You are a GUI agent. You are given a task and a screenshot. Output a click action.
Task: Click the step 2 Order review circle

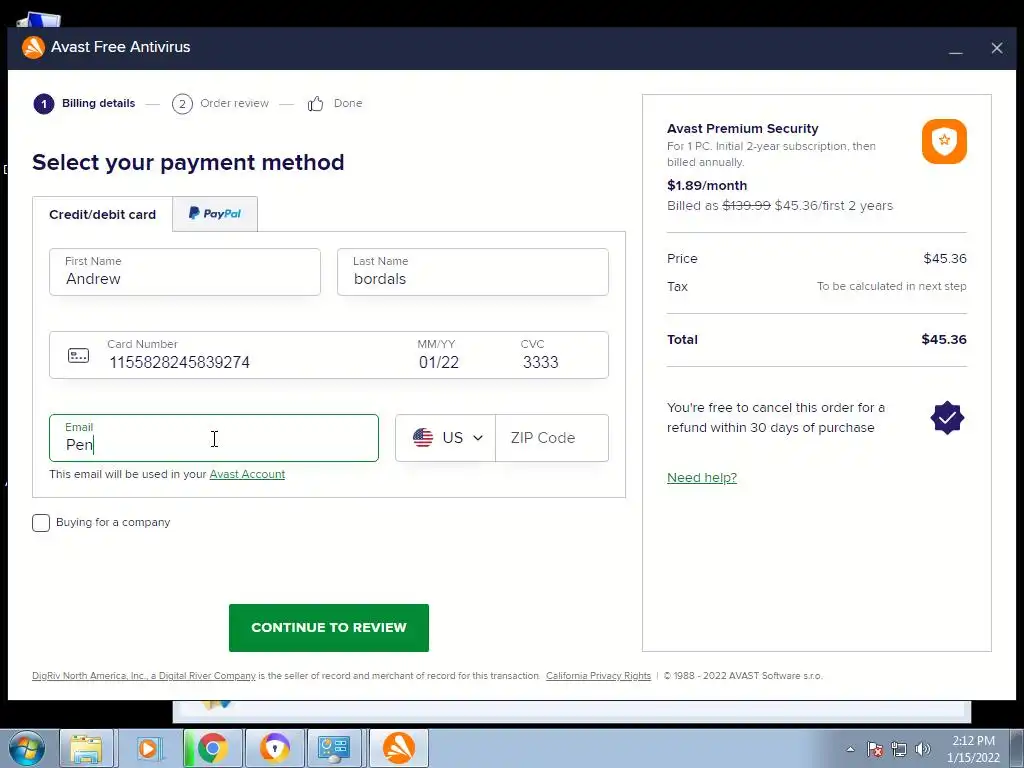(x=182, y=103)
